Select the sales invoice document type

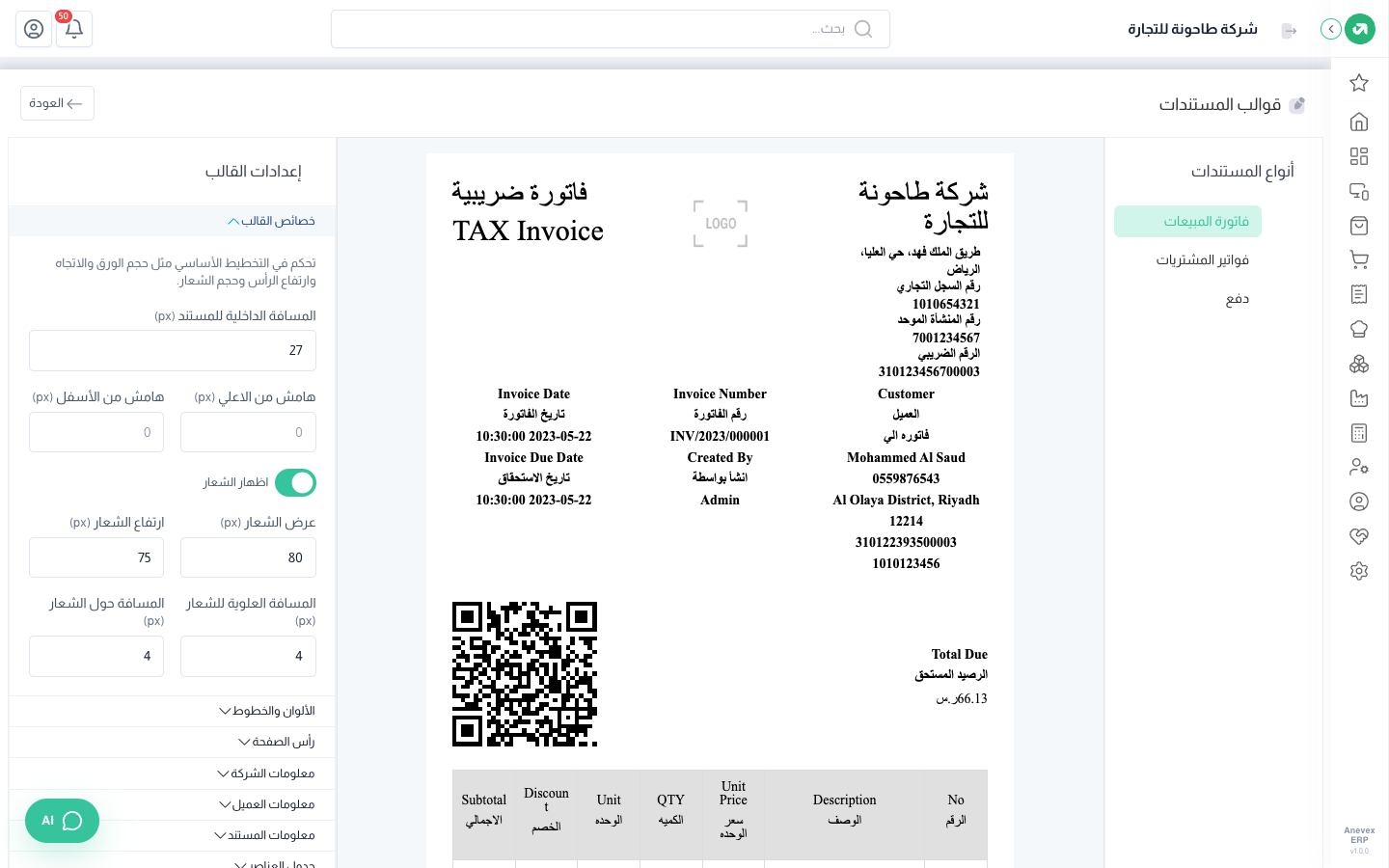(x=1187, y=221)
